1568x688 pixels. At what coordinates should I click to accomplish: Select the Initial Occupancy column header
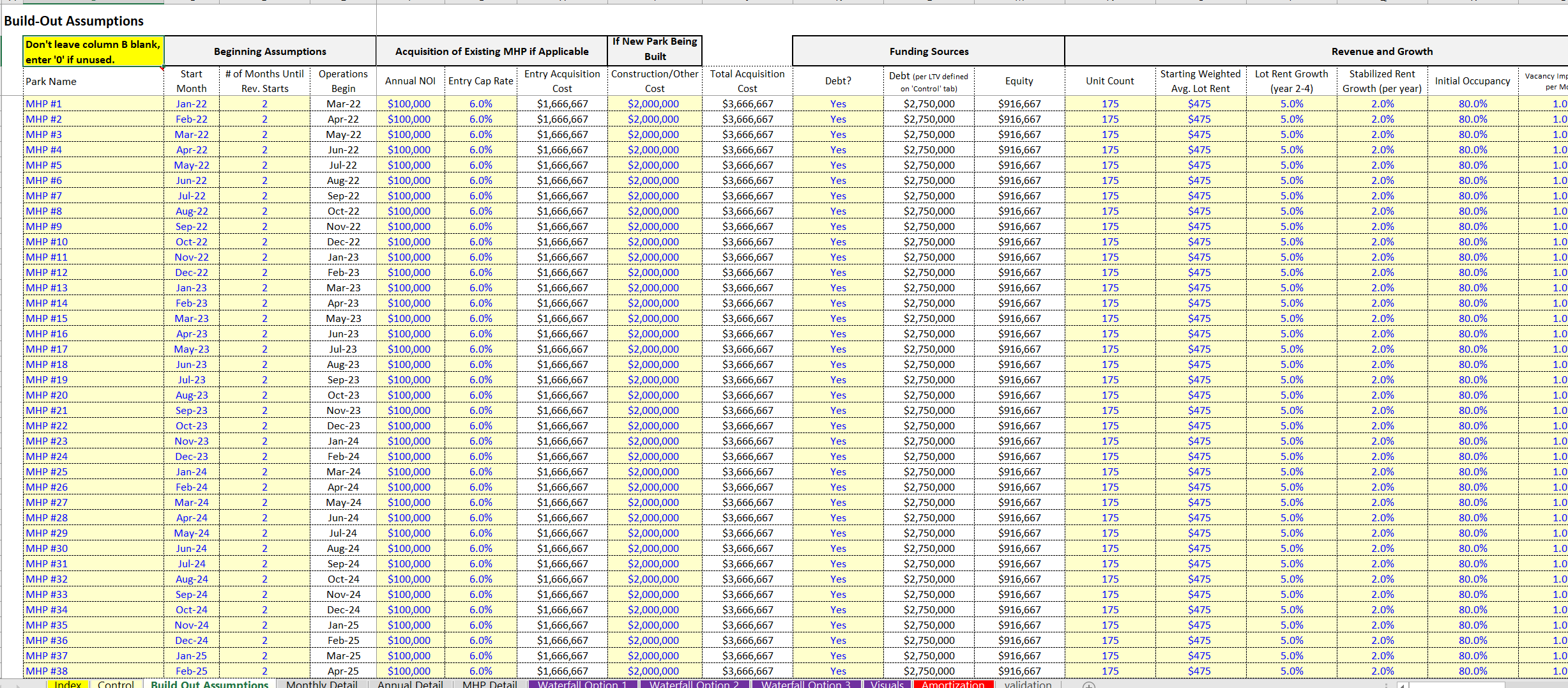point(1473,81)
